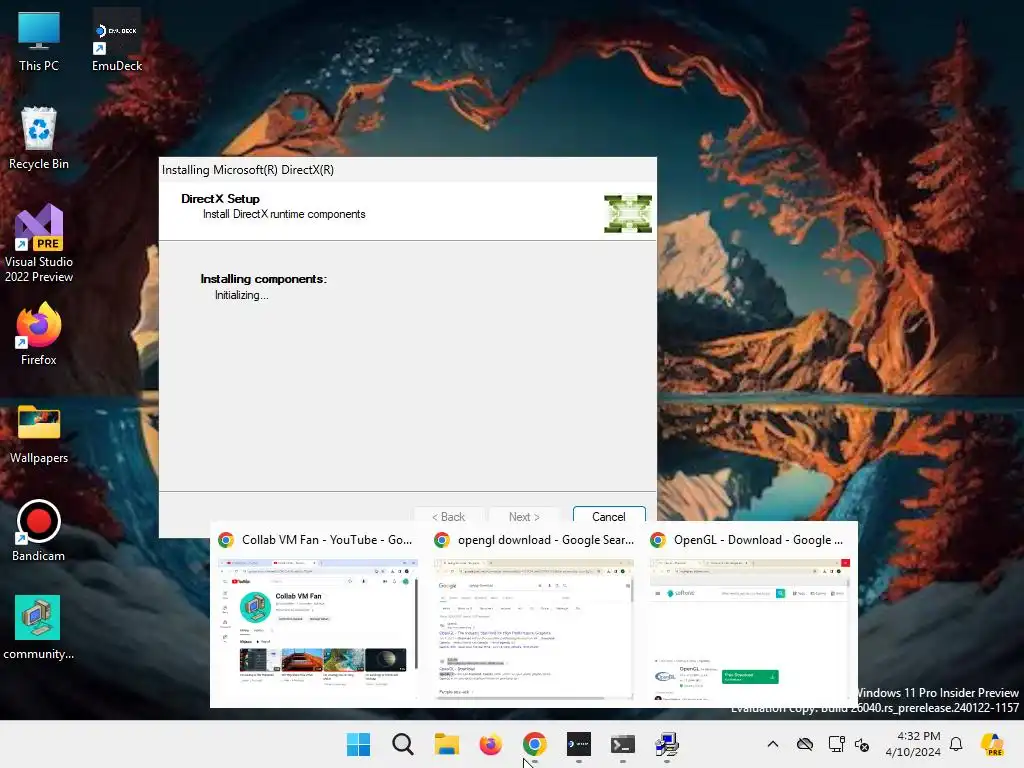Open taskbar Search
This screenshot has height=768, width=1024.
coord(403,744)
